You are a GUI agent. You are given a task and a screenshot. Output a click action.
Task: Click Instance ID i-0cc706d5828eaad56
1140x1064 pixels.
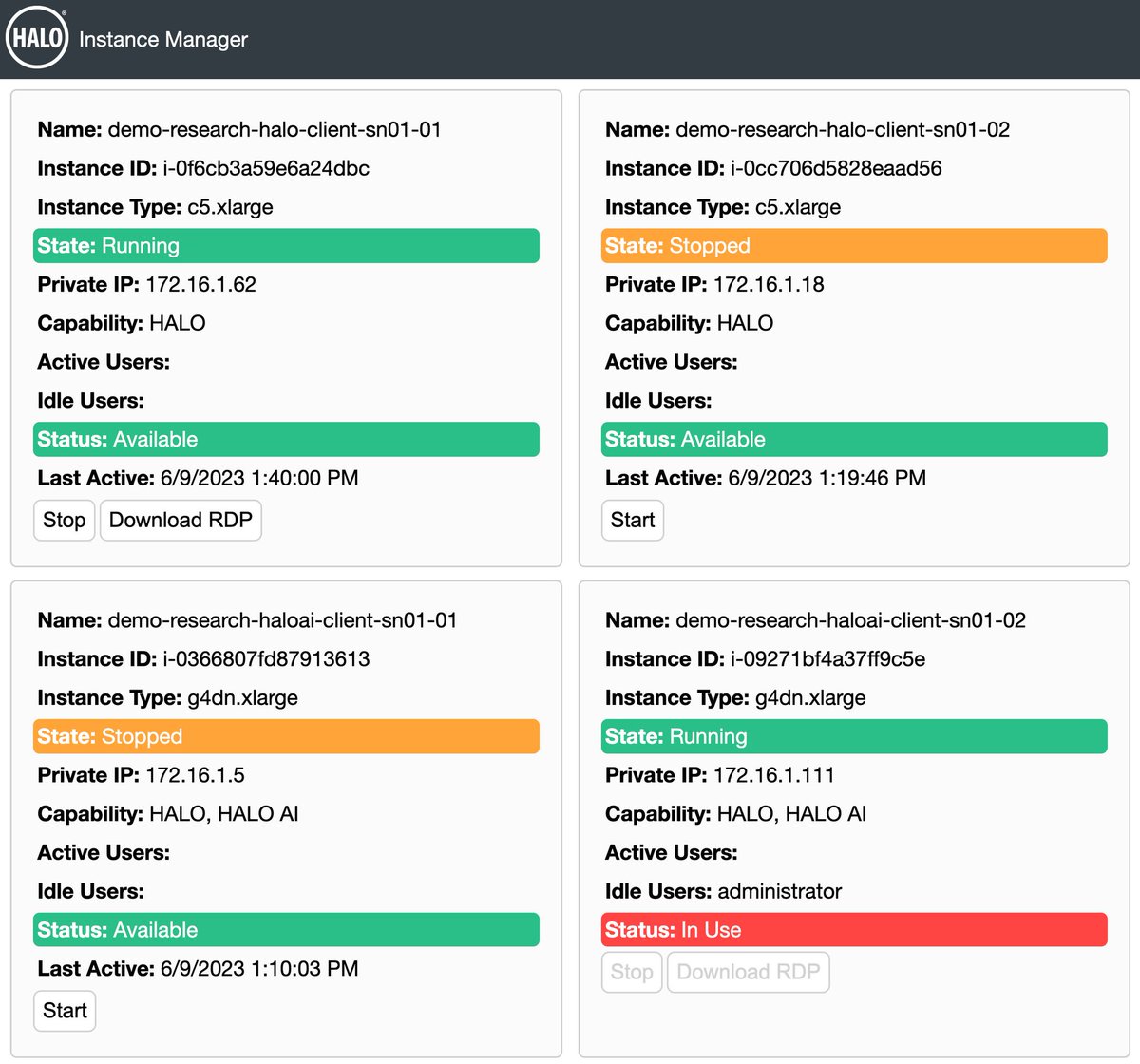(773, 169)
